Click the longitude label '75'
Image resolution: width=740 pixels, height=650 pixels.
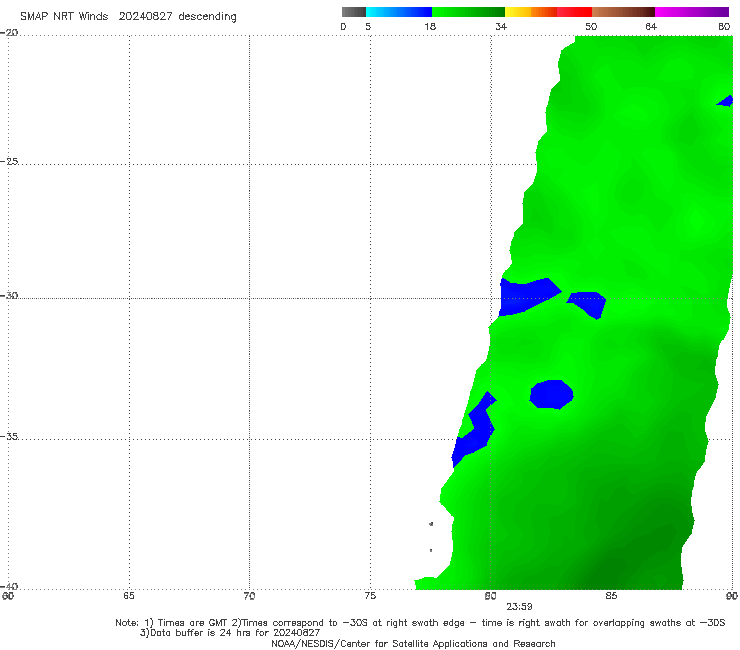point(370,596)
